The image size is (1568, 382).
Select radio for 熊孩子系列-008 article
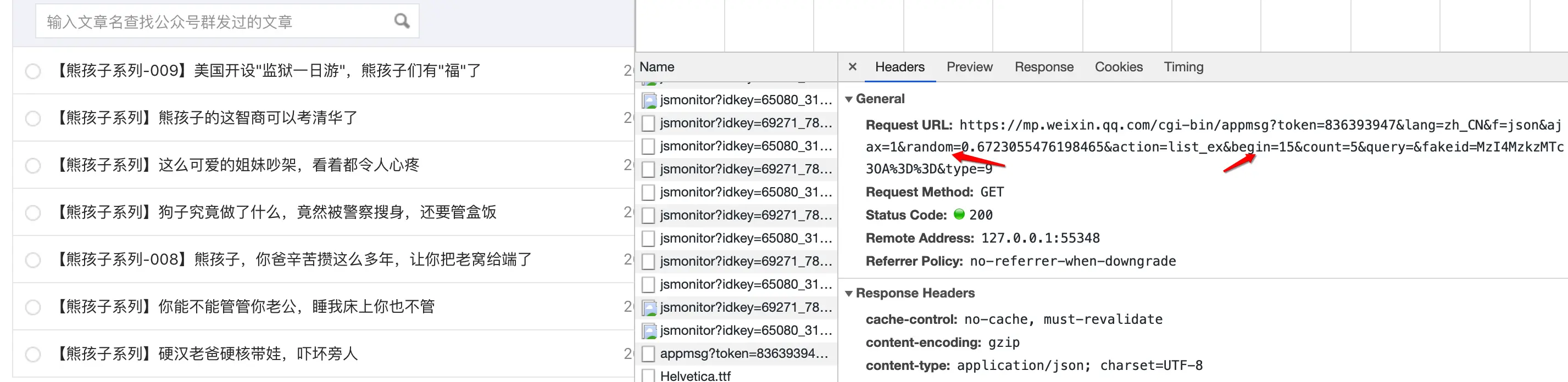click(33, 260)
